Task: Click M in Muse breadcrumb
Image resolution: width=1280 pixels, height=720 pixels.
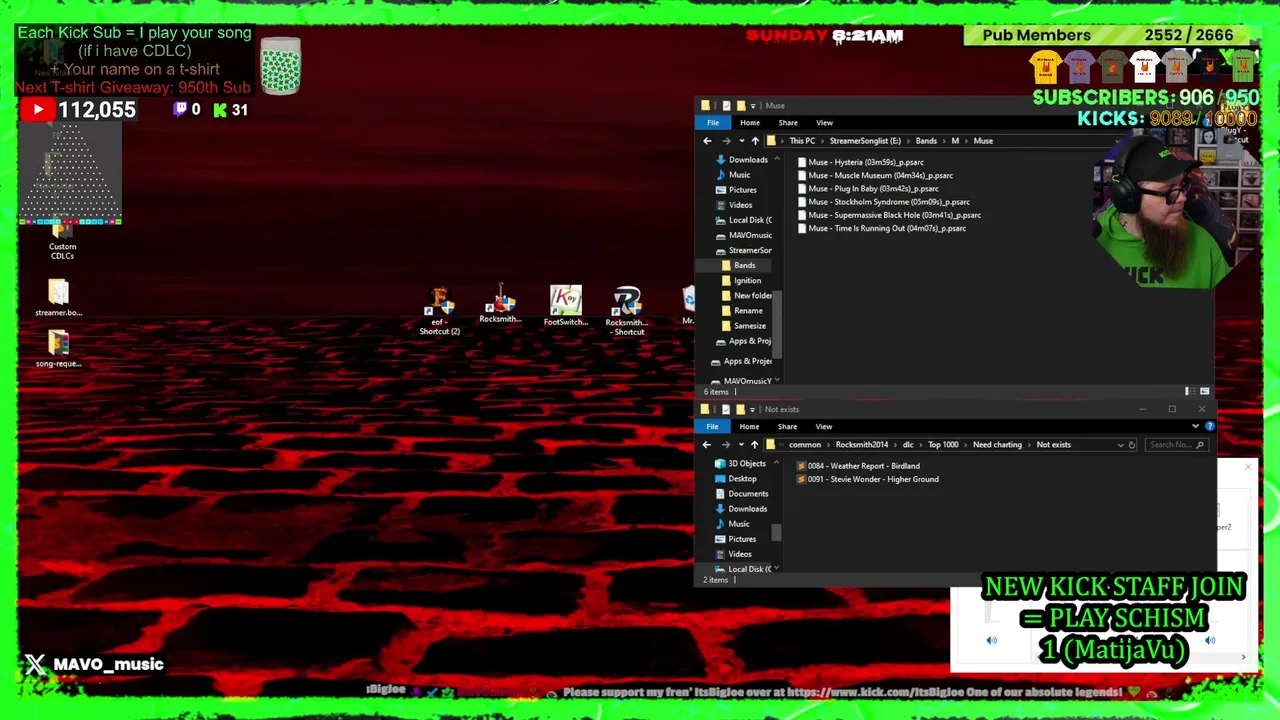Action: point(955,141)
